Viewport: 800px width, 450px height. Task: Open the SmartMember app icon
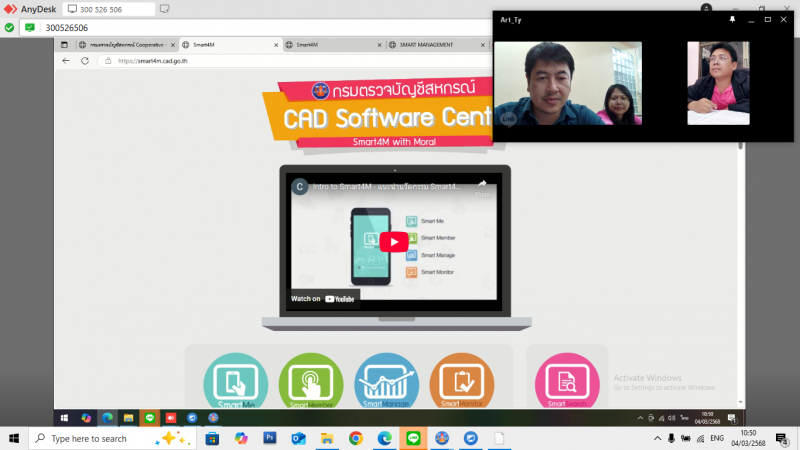pyautogui.click(x=311, y=381)
